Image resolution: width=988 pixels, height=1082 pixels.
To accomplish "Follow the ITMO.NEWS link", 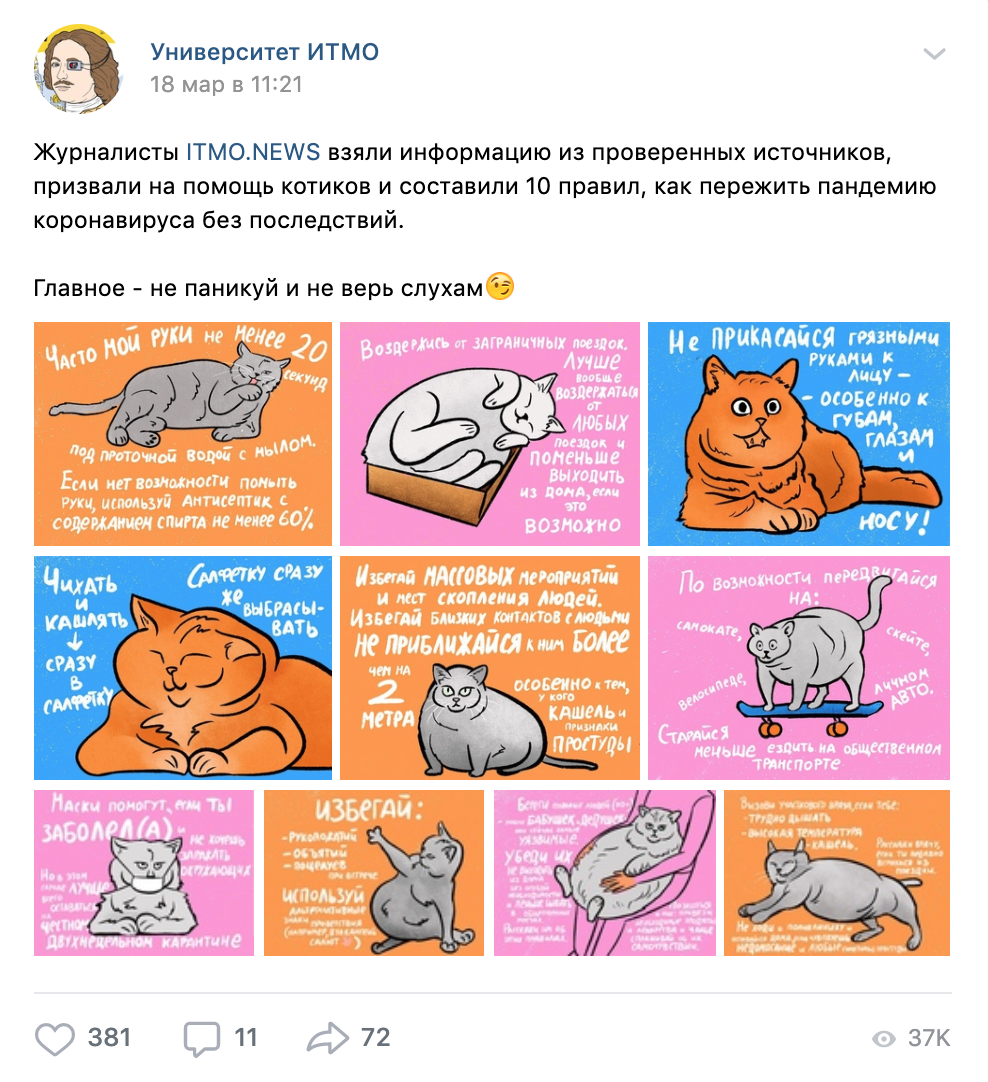I will (253, 152).
